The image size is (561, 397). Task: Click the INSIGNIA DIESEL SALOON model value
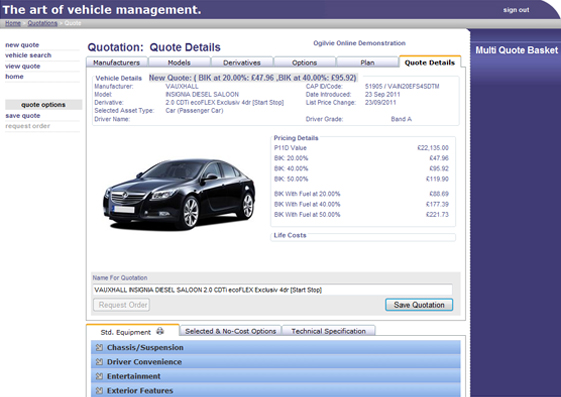click(202, 94)
